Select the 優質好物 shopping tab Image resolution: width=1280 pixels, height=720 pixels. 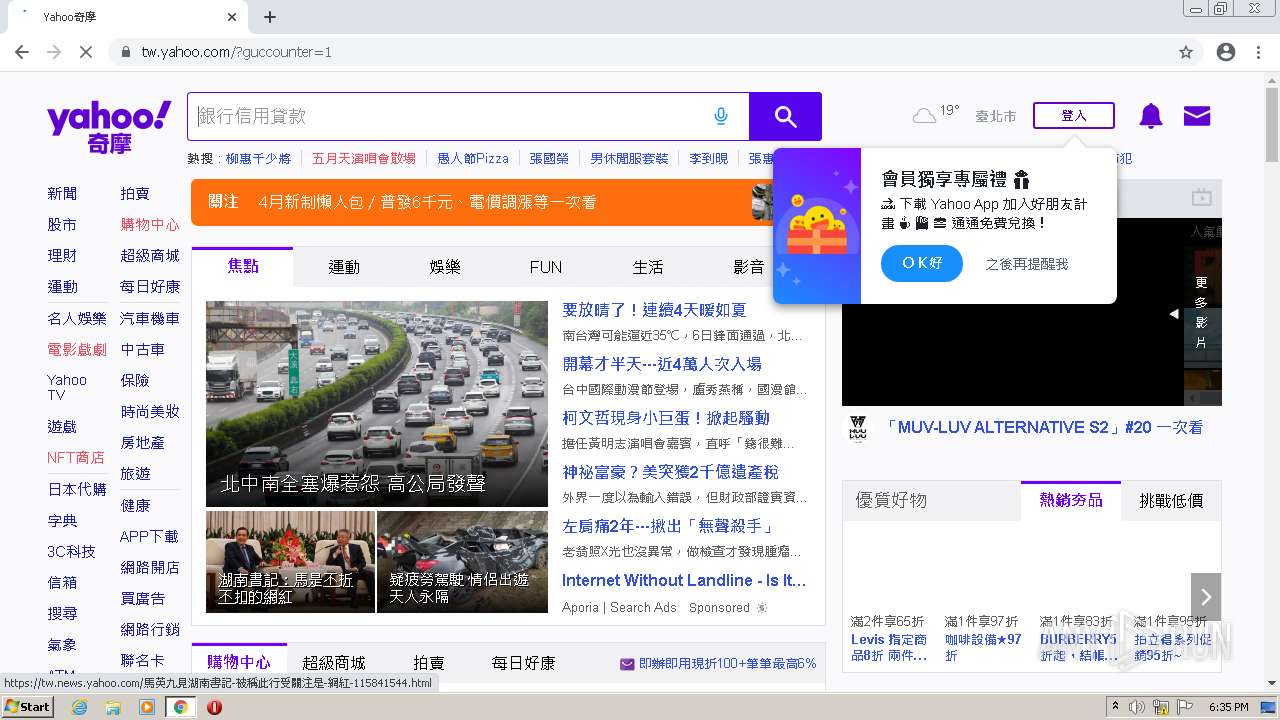click(891, 500)
